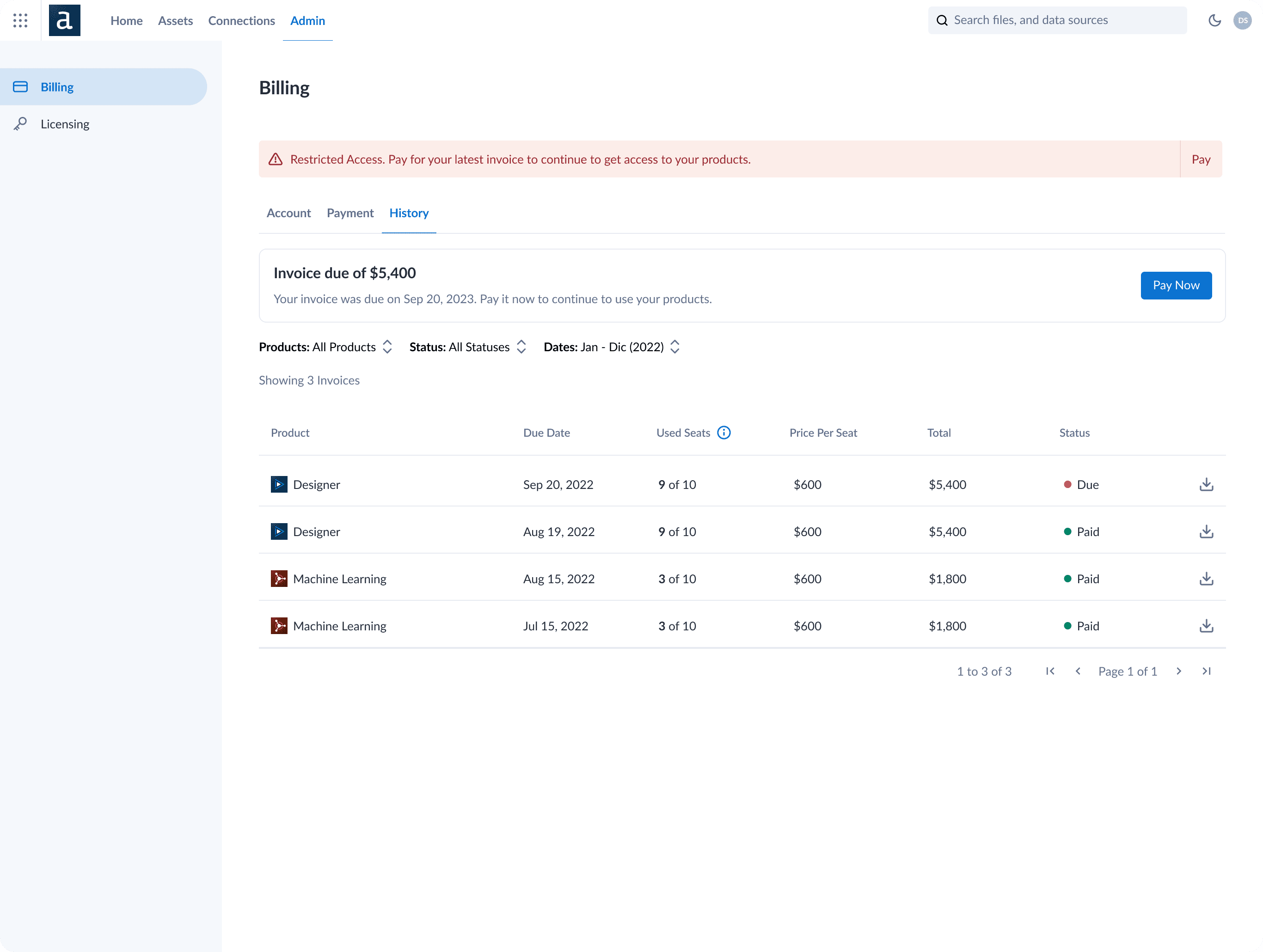Click the Alteryx logo icon
Screen dimensions: 1263x952
[x=65, y=20]
